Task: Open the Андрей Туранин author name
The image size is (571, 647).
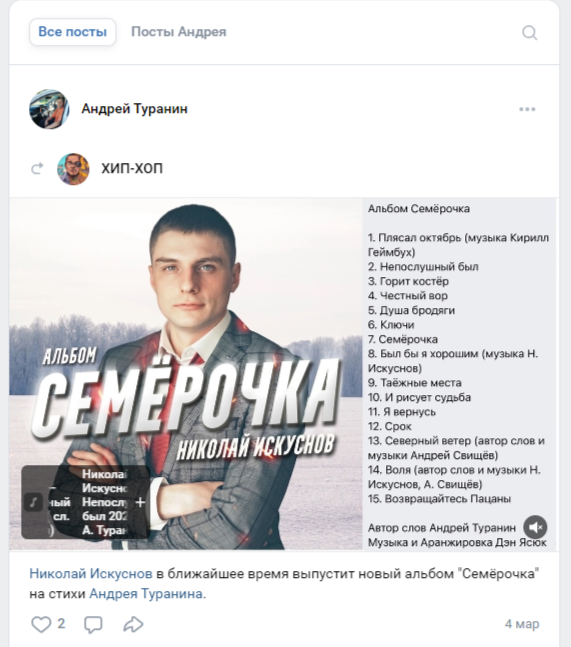Action: click(134, 109)
